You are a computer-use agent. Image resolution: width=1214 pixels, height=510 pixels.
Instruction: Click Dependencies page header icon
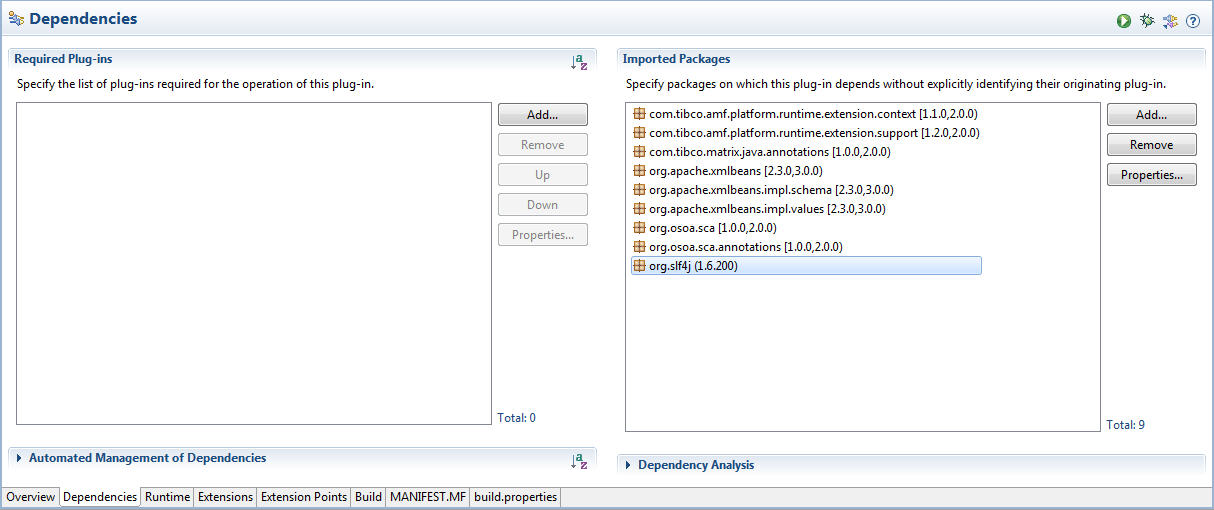pyautogui.click(x=16, y=19)
